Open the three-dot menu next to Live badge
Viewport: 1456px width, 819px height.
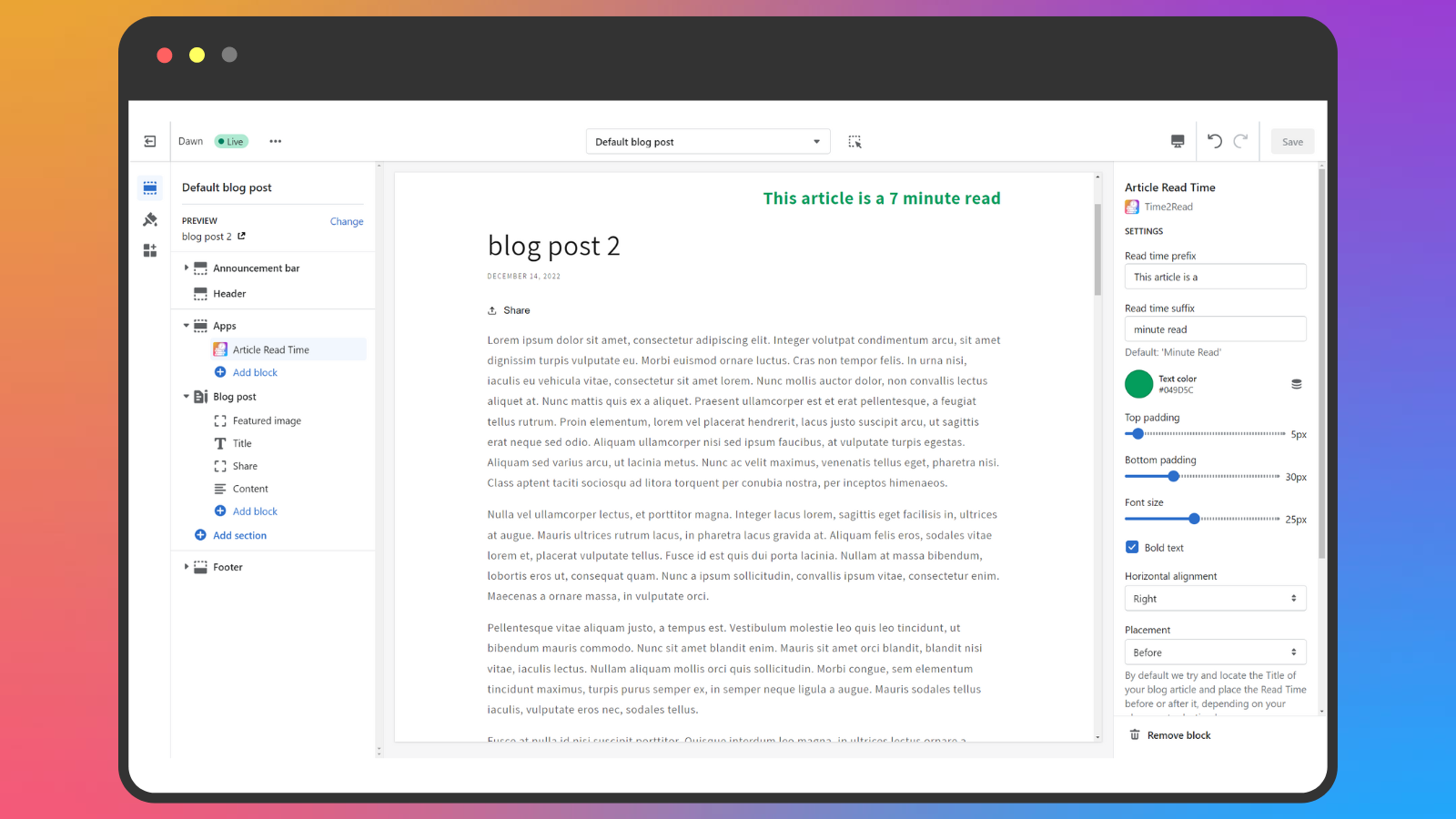[x=276, y=141]
